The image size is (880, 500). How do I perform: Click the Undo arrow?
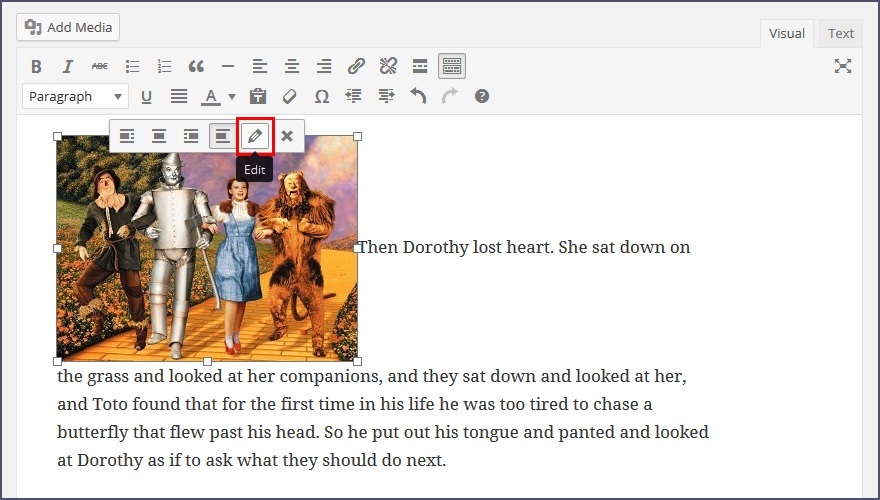pos(418,97)
